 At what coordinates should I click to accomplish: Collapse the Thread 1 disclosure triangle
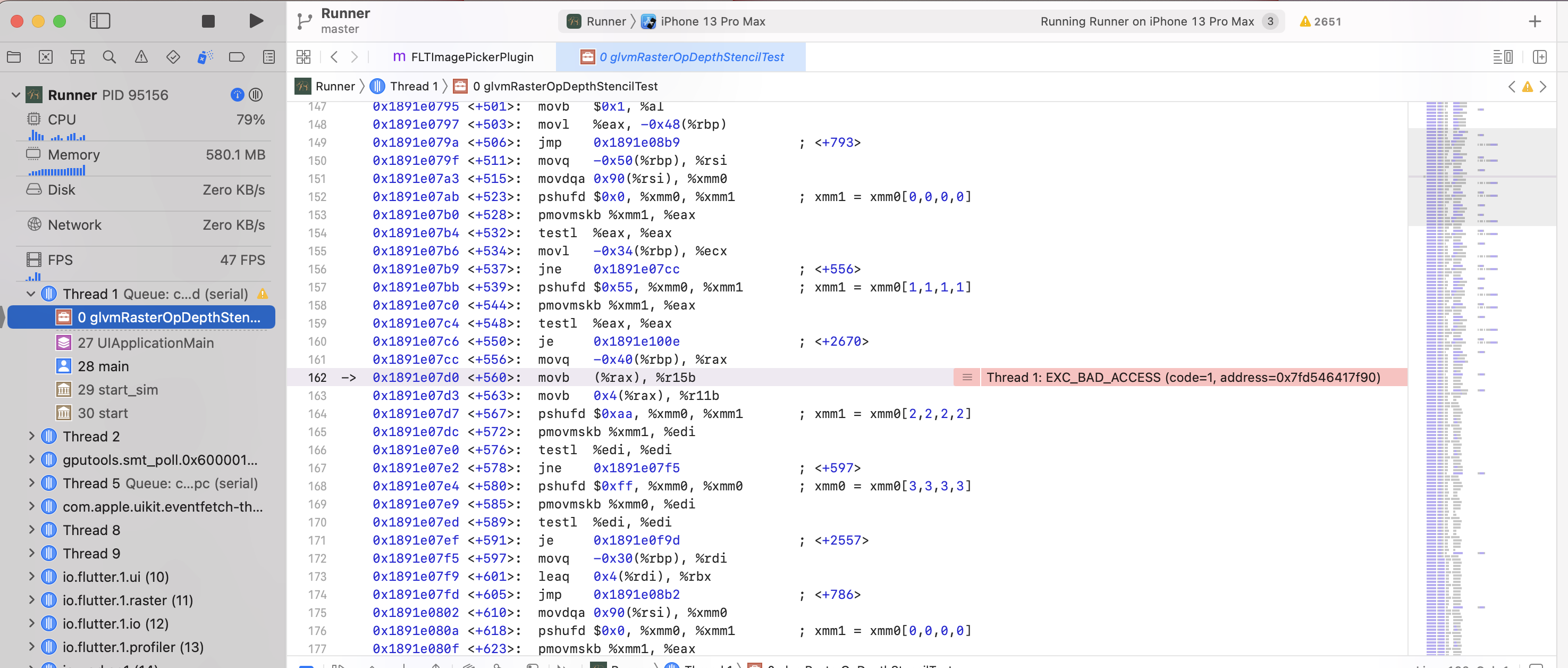(30, 294)
